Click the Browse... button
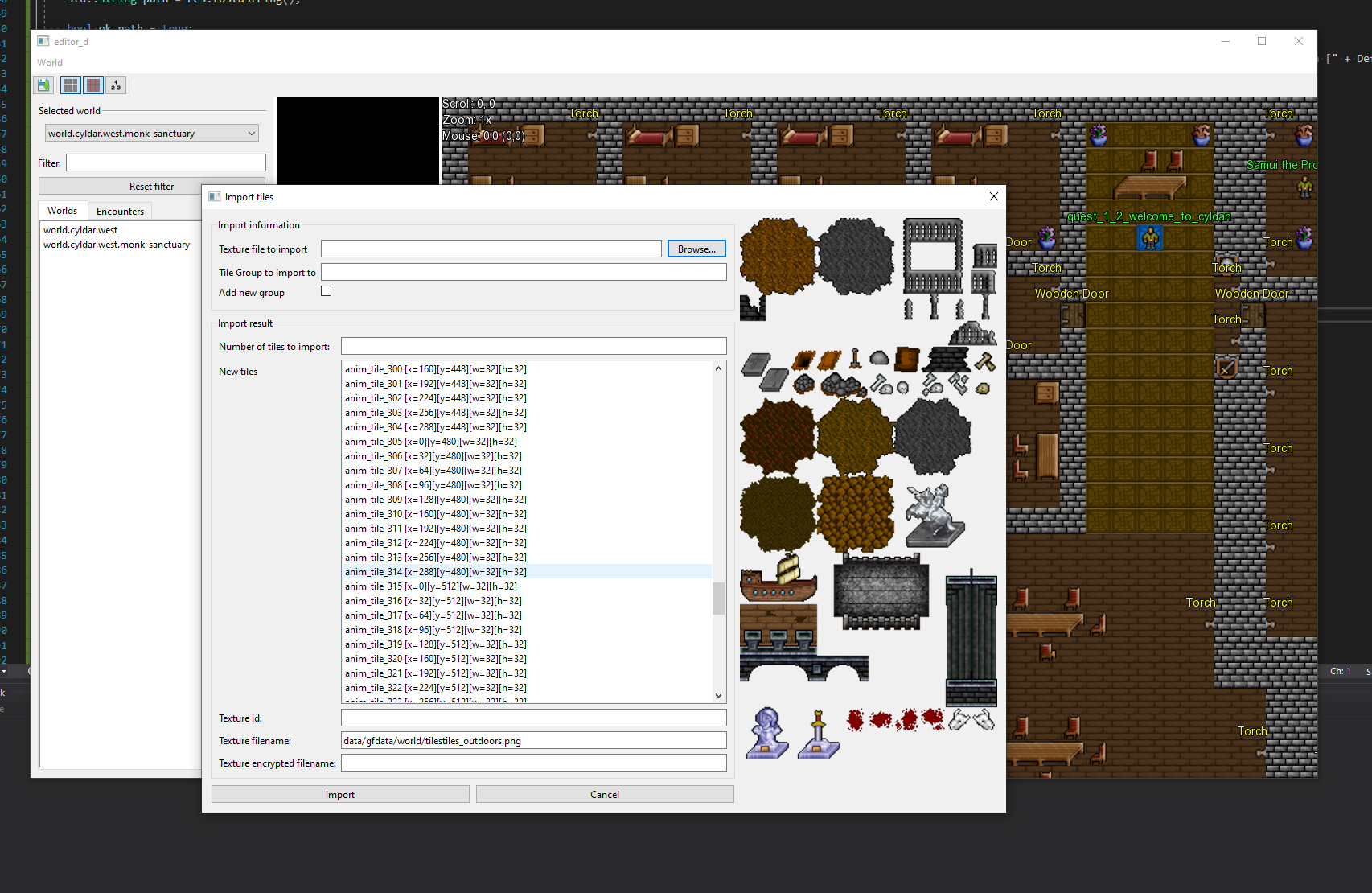This screenshot has height=893, width=1372. click(x=696, y=249)
